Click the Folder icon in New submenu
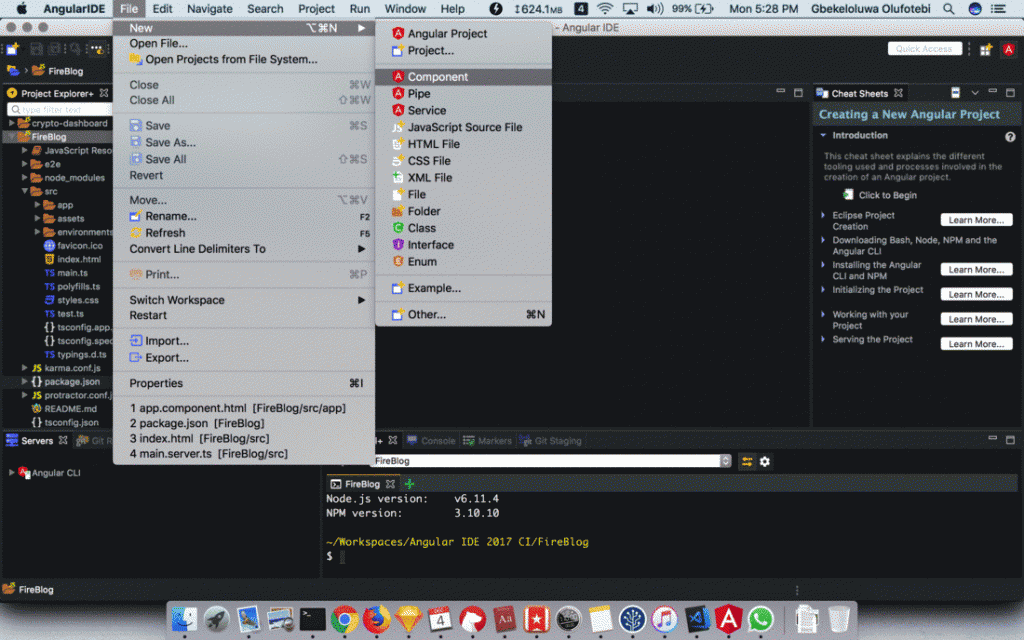1024x640 pixels. click(x=398, y=211)
